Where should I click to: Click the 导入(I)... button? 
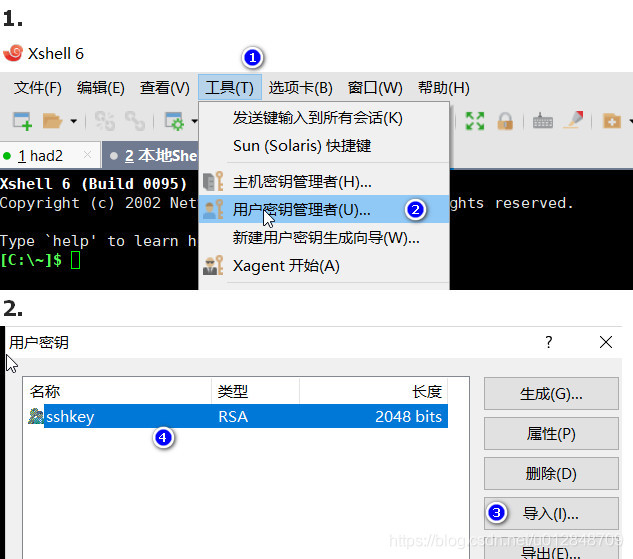[x=551, y=513]
